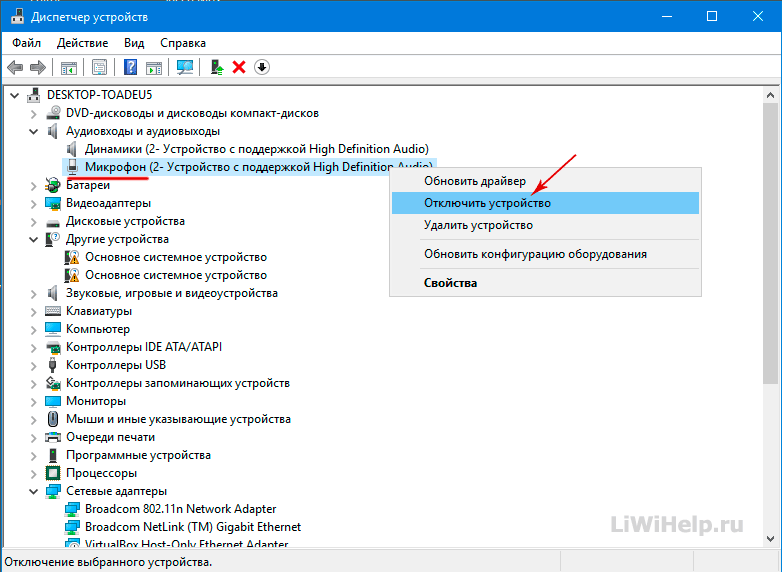The height and width of the screenshot is (572, 782).
Task: Click the DVD drive category icon
Action: click(x=53, y=113)
